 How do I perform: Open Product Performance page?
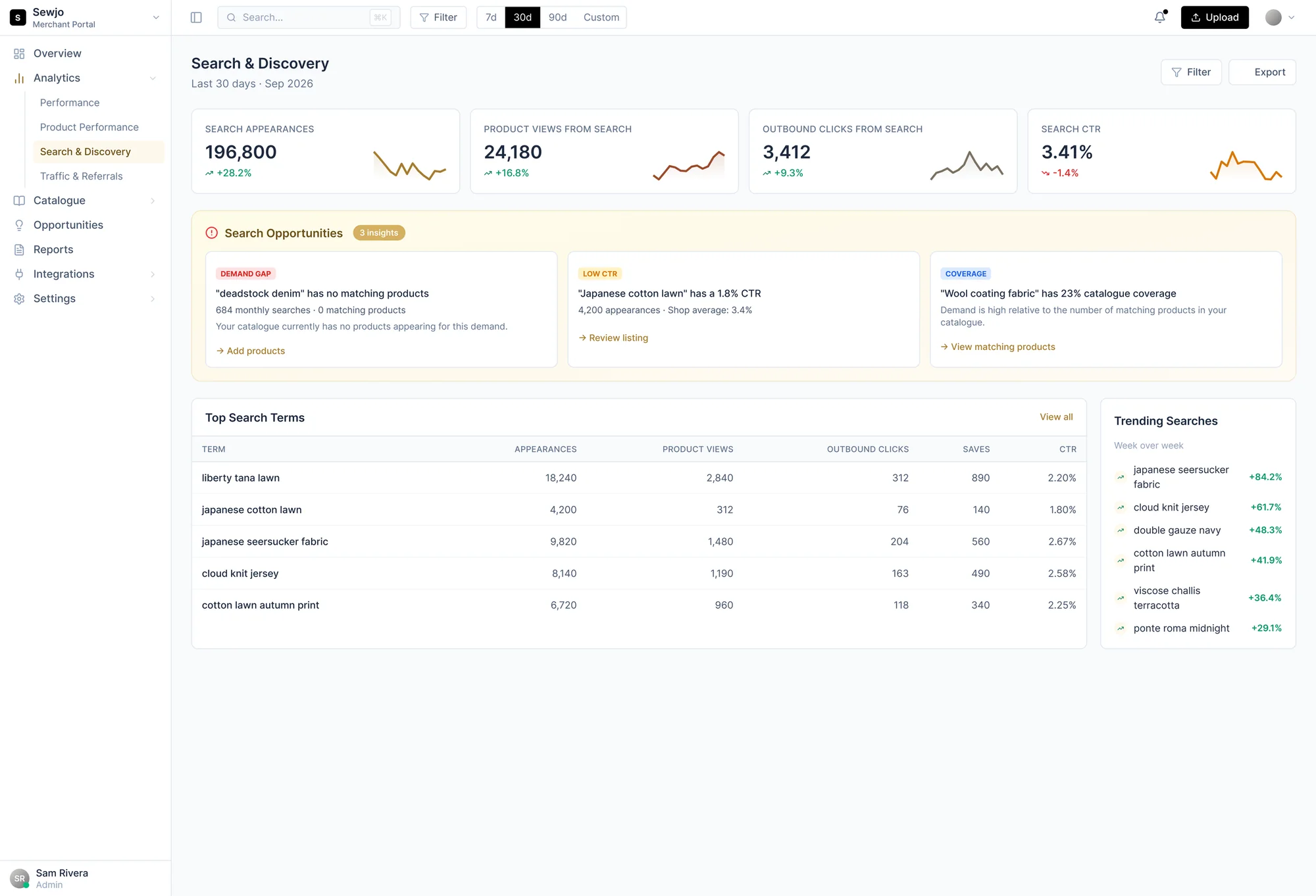tap(98, 127)
